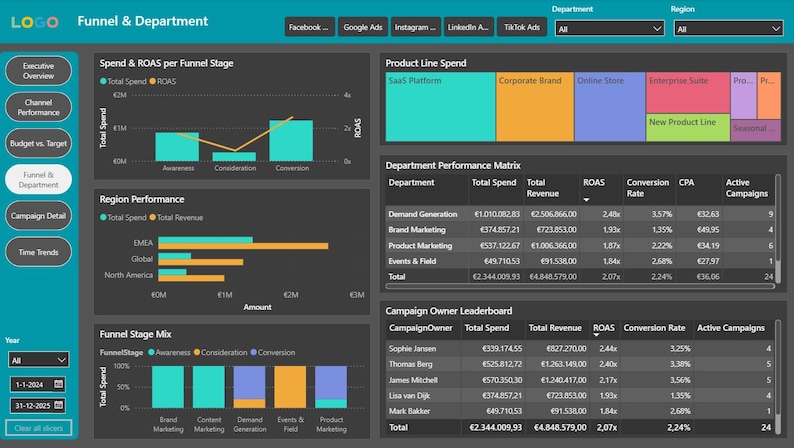Viewport: 794px width, 448px height.
Task: Sort leaderboard by Conversion Rate header
Action: (x=654, y=328)
